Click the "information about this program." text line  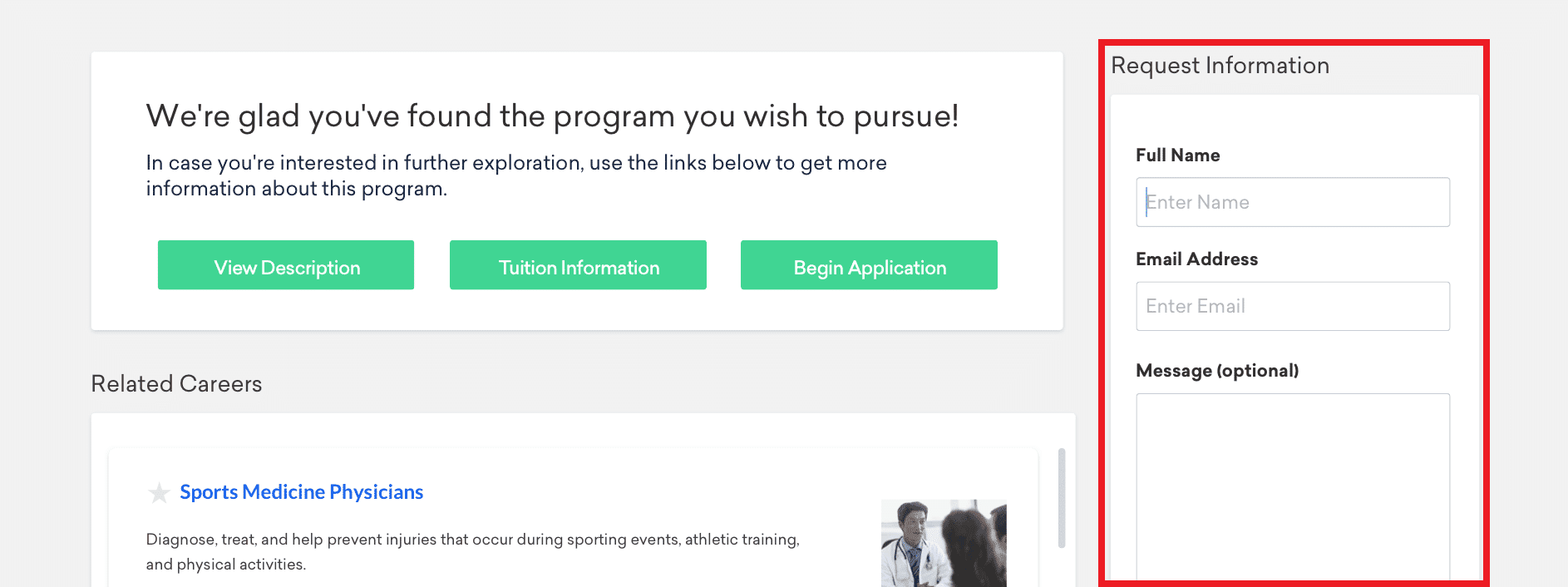(297, 189)
